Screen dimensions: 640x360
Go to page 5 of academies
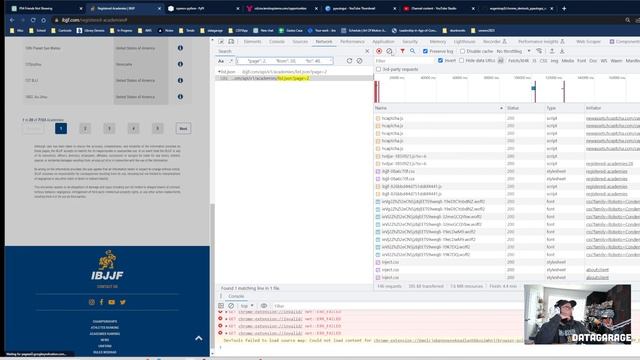tap(158, 129)
